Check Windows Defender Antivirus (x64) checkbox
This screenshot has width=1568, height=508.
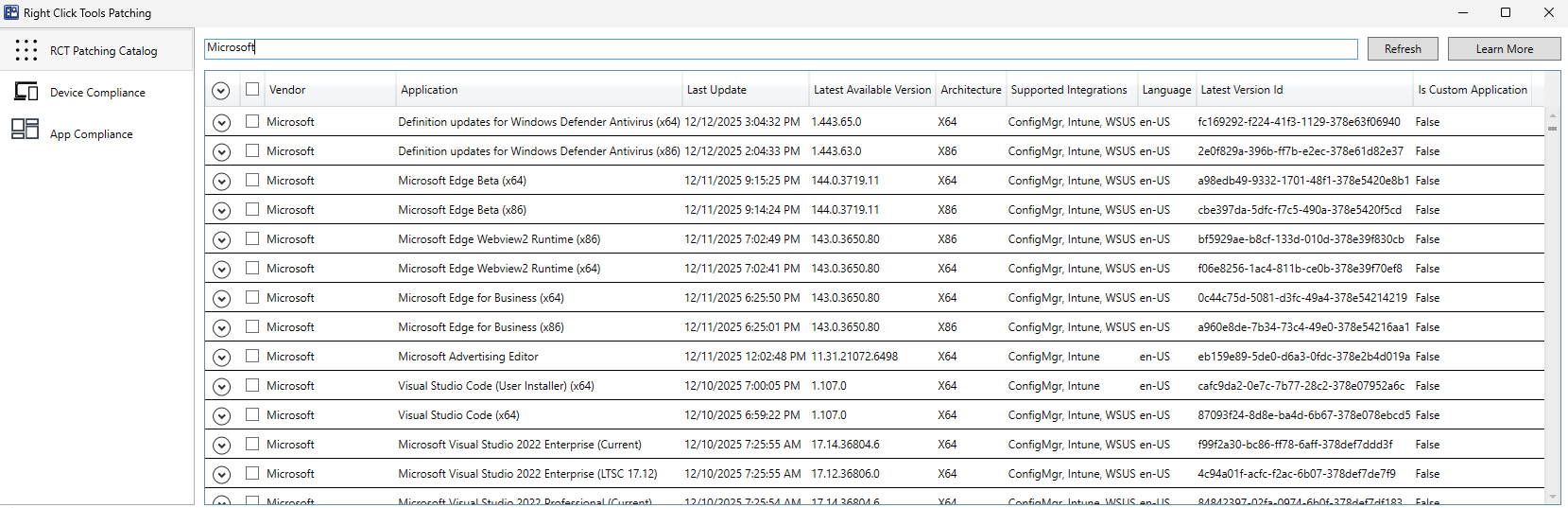[252, 121]
